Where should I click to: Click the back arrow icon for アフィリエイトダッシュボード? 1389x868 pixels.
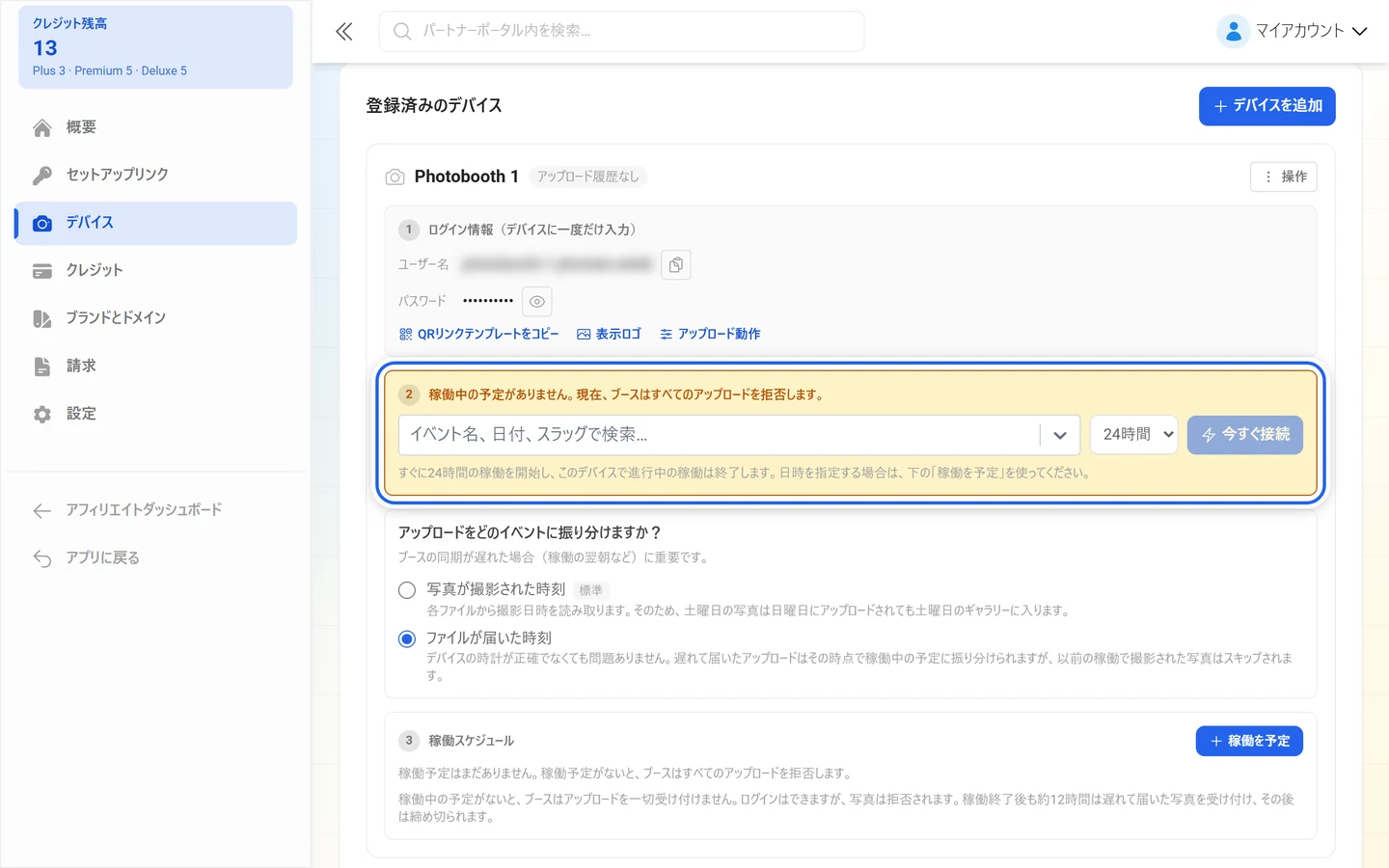click(x=42, y=511)
